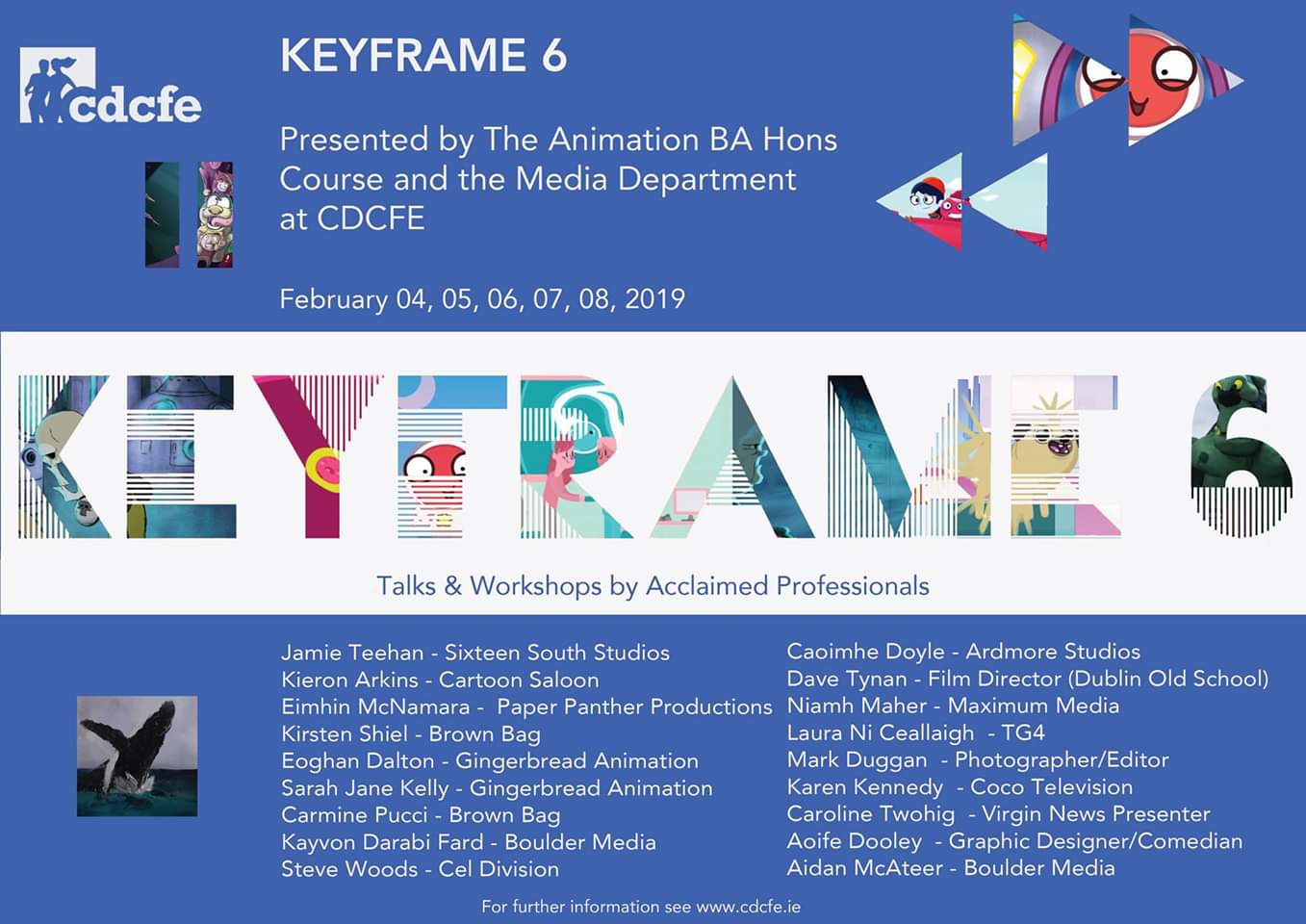Open the www.cdcfe.ie link
This screenshot has height=924, width=1306.
[x=748, y=907]
